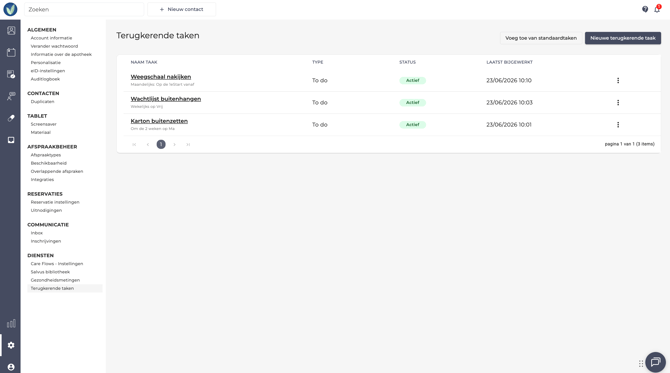Click 'pagina 1 van 1 (3 items)' text
Screen dimensions: 670x373
click(x=629, y=144)
